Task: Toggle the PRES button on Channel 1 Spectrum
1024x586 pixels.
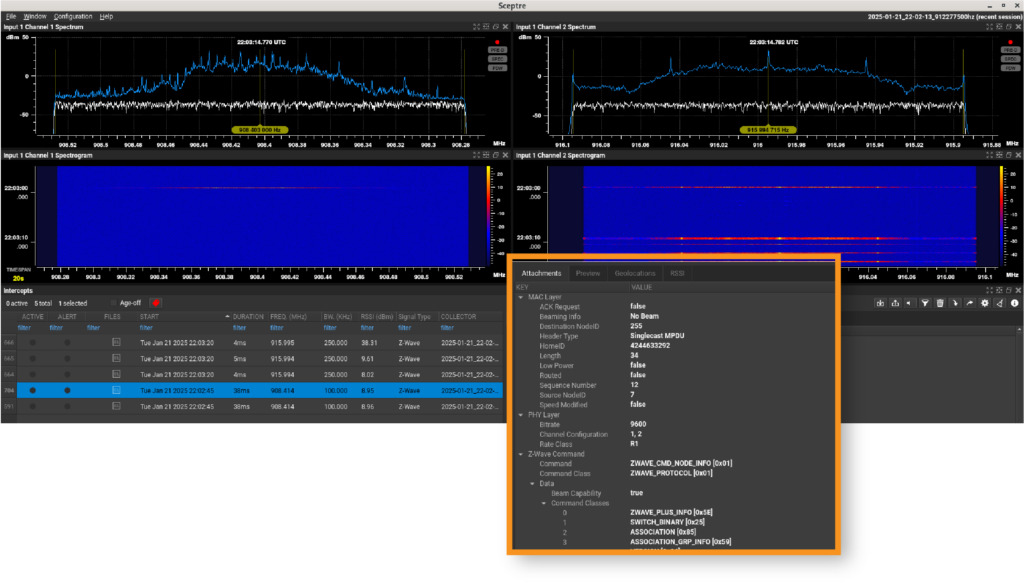Action: pyautogui.click(x=496, y=49)
